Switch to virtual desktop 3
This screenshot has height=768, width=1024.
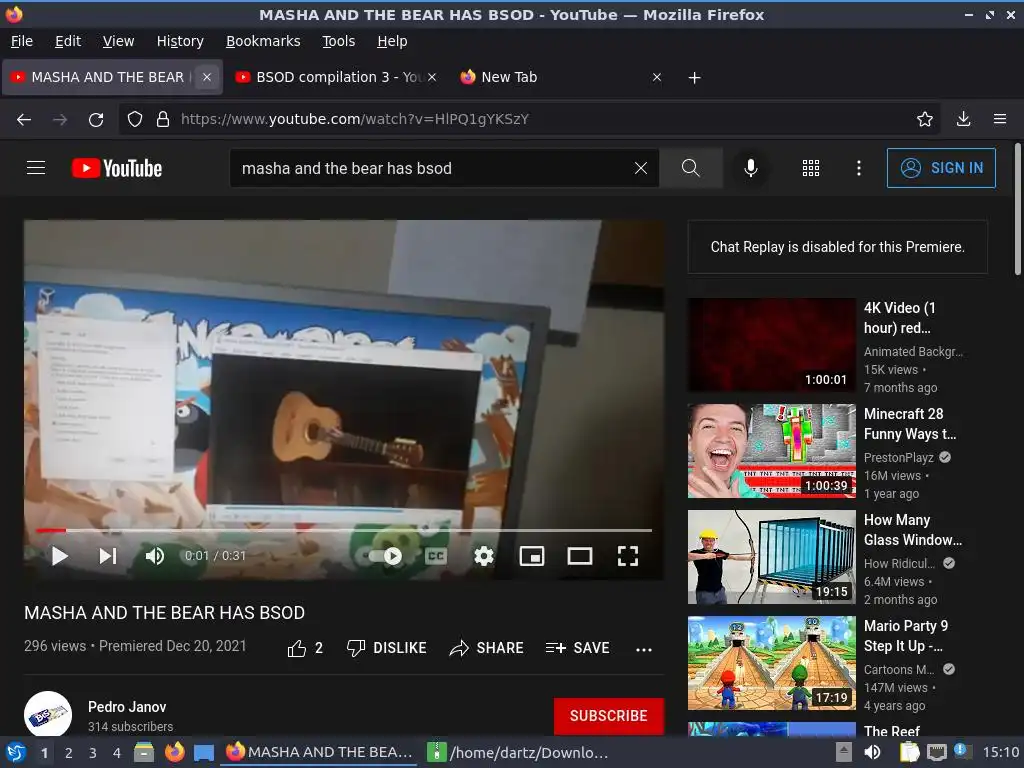pyautogui.click(x=92, y=753)
